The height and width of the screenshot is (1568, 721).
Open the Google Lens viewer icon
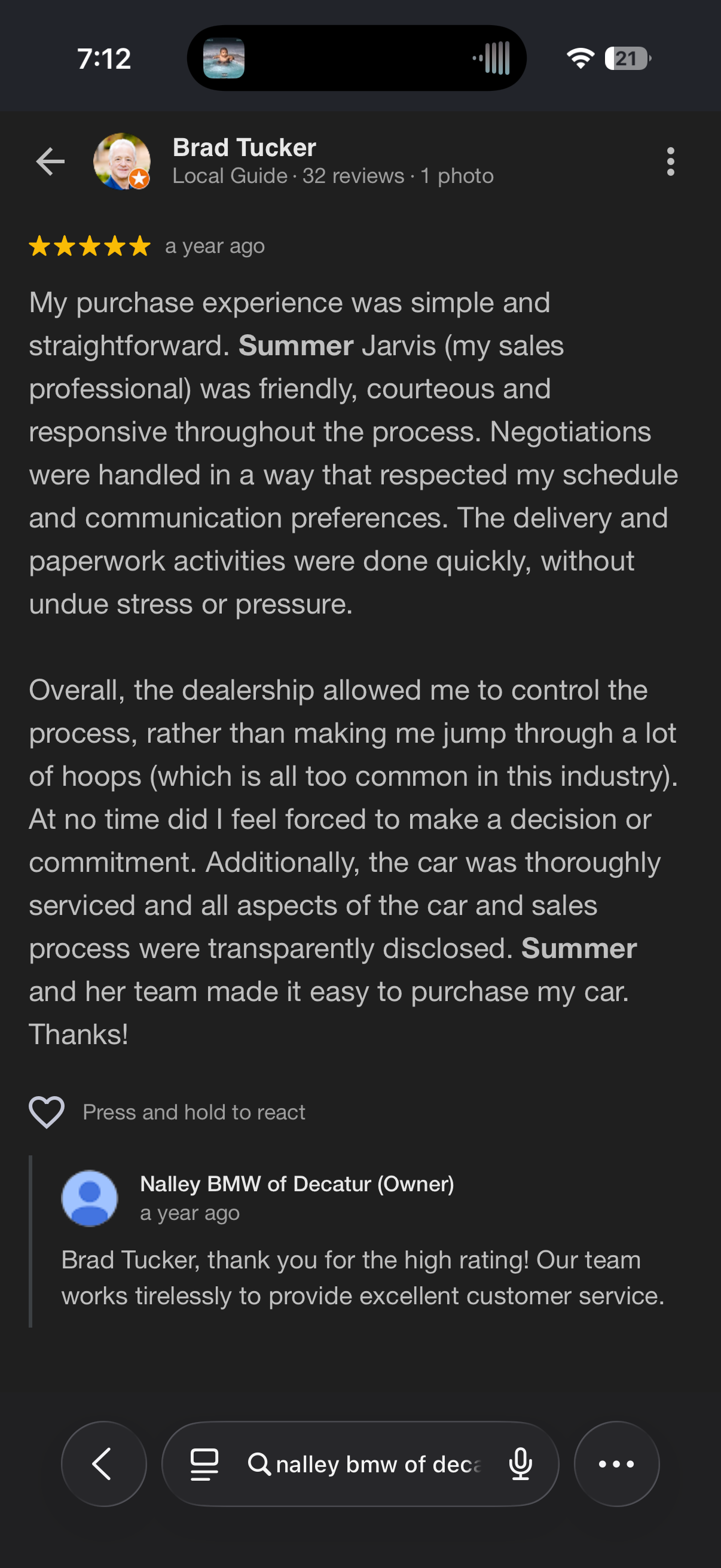pos(205,1465)
